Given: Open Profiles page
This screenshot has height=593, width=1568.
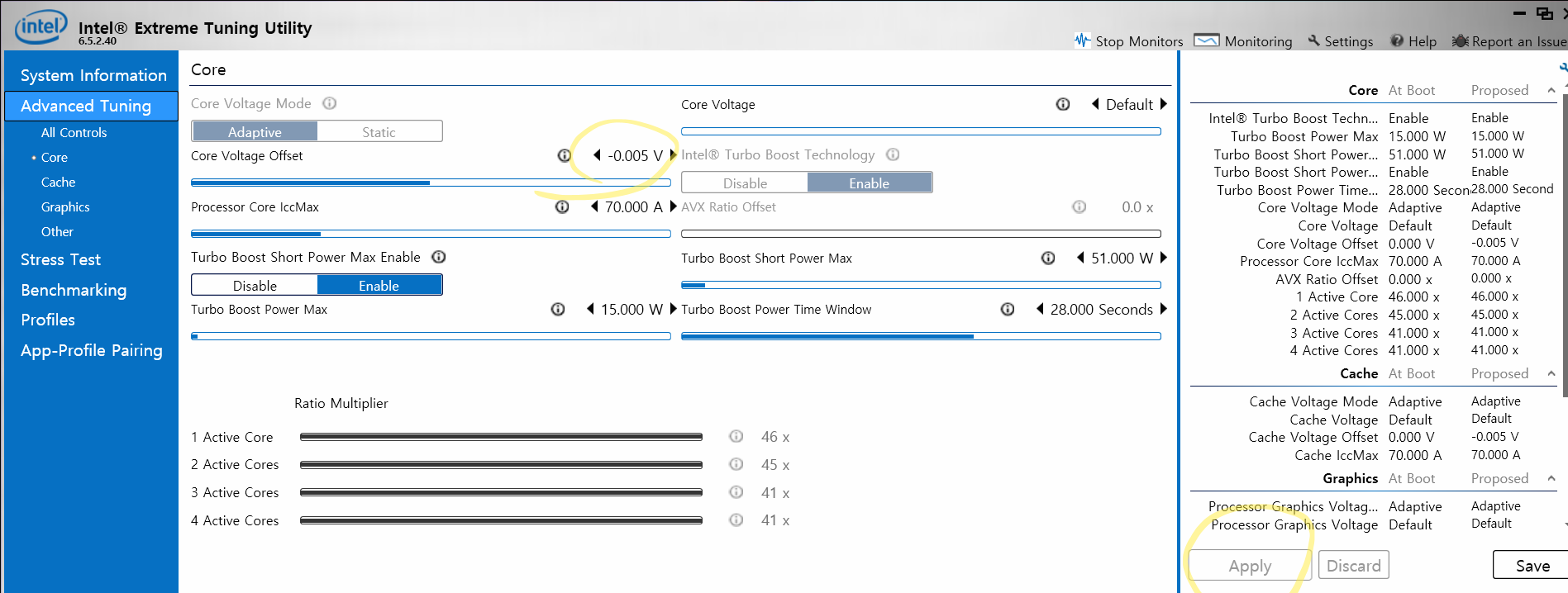Looking at the screenshot, I should [48, 320].
